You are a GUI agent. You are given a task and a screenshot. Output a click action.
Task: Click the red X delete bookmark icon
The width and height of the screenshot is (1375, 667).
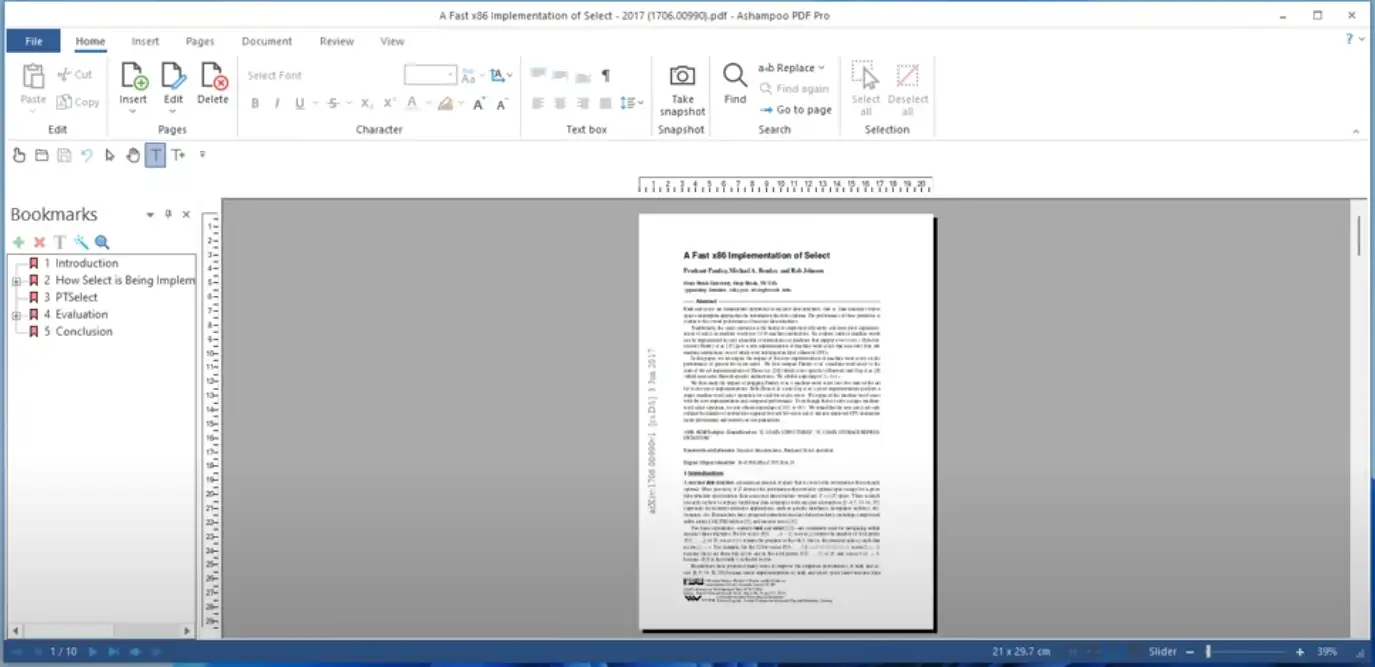tap(39, 242)
